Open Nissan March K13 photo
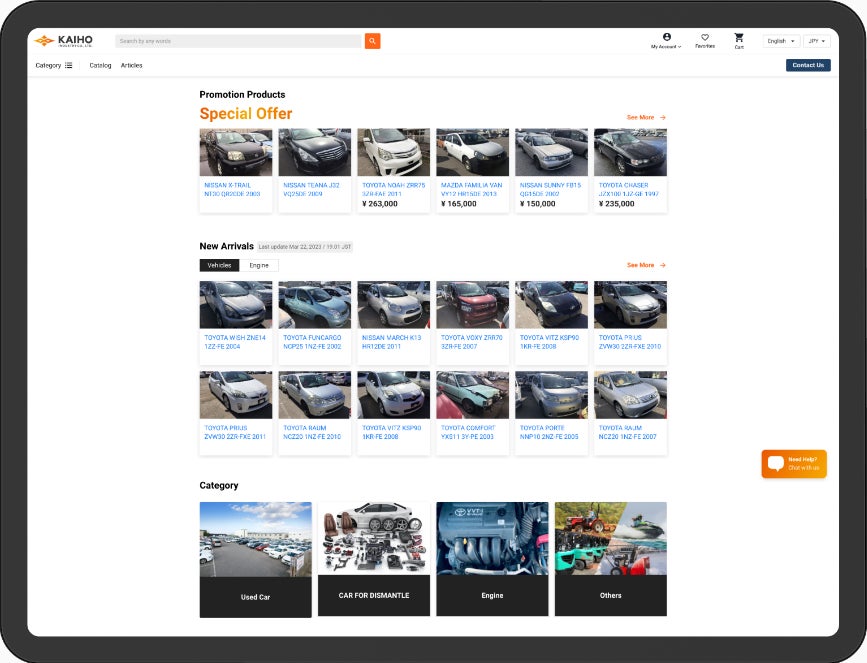Screen dimensions: 867x663 [393, 305]
